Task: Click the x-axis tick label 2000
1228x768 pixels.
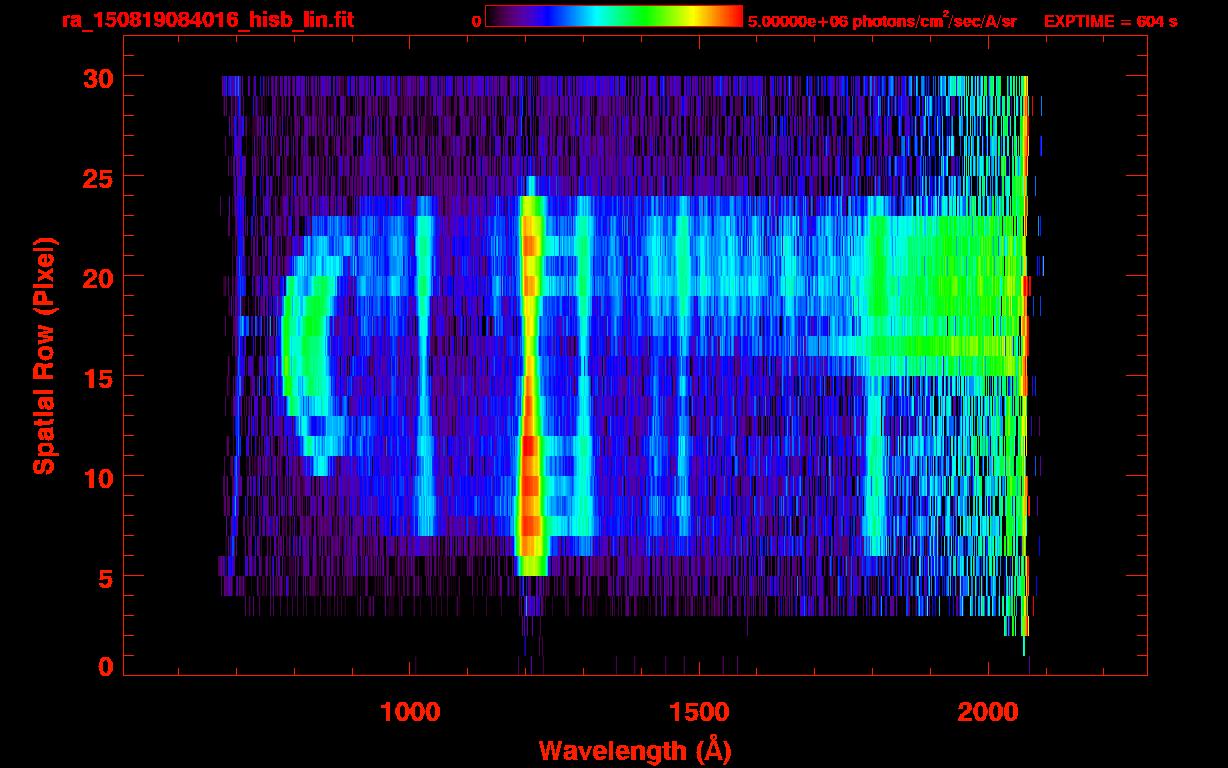Action: (x=988, y=713)
